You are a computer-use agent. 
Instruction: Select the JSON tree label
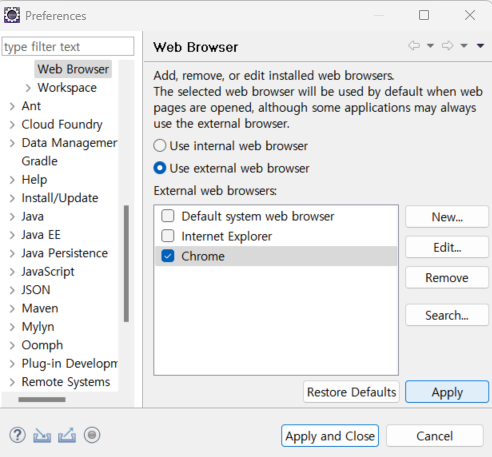(36, 290)
